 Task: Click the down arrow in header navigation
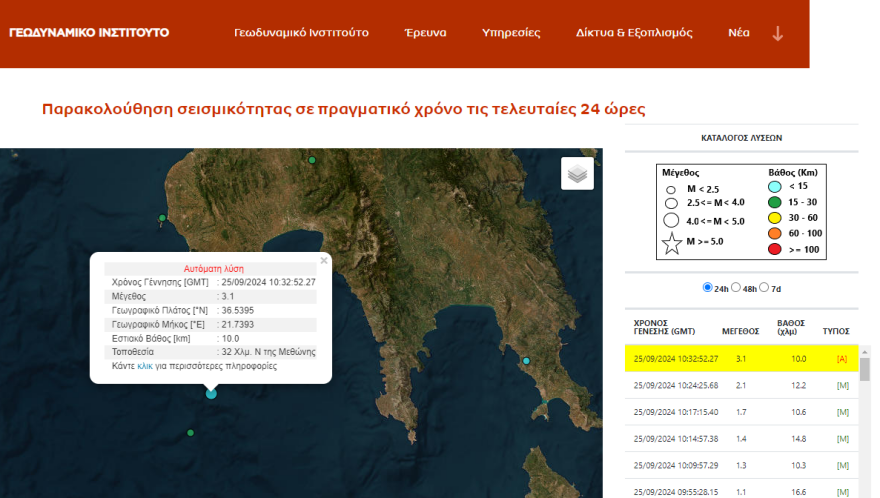(777, 34)
